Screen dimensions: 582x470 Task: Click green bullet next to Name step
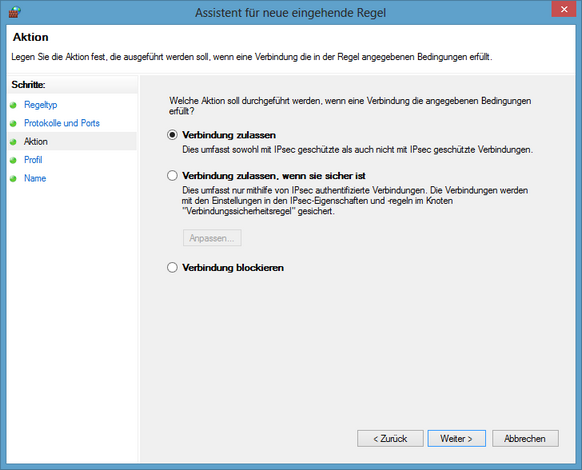coord(13,179)
